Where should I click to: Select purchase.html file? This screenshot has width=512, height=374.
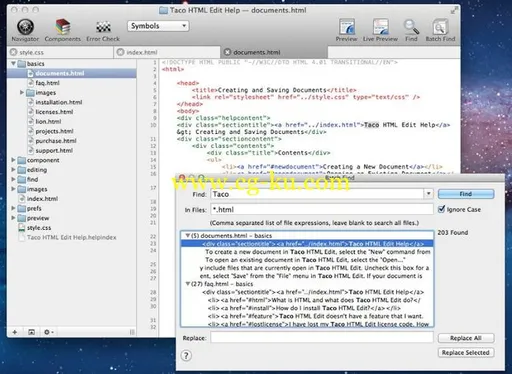coord(56,141)
